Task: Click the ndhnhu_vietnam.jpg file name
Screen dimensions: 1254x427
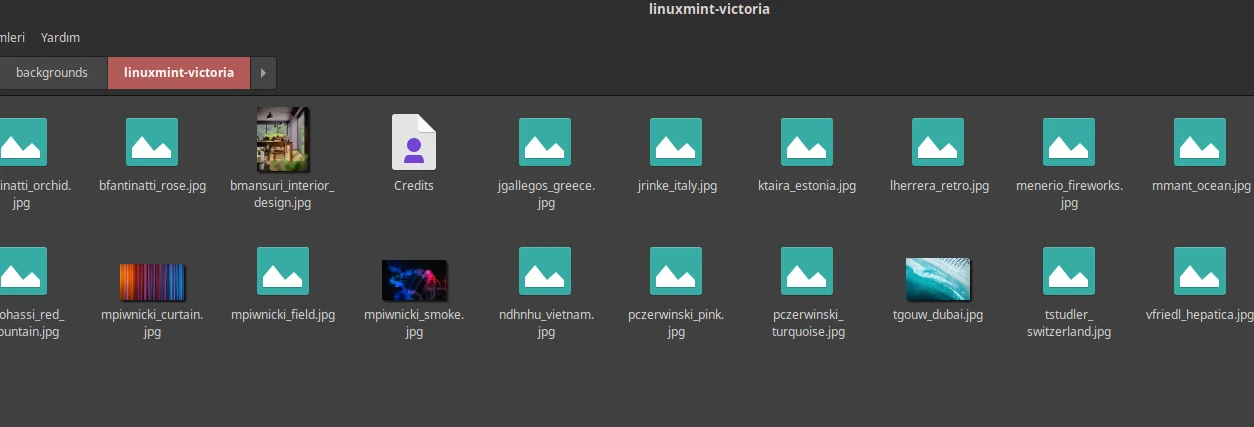Action: coord(546,323)
